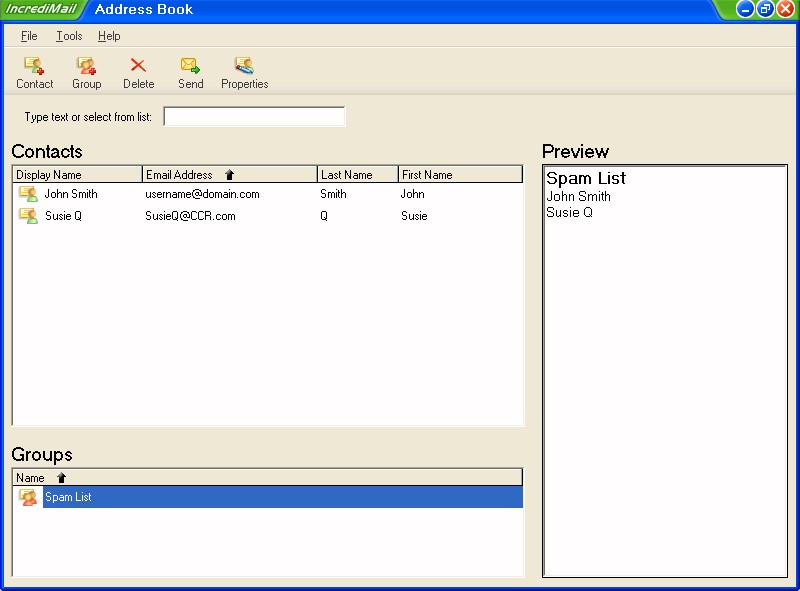Click the Send envelope icon
The image size is (800, 591).
pyautogui.click(x=190, y=66)
